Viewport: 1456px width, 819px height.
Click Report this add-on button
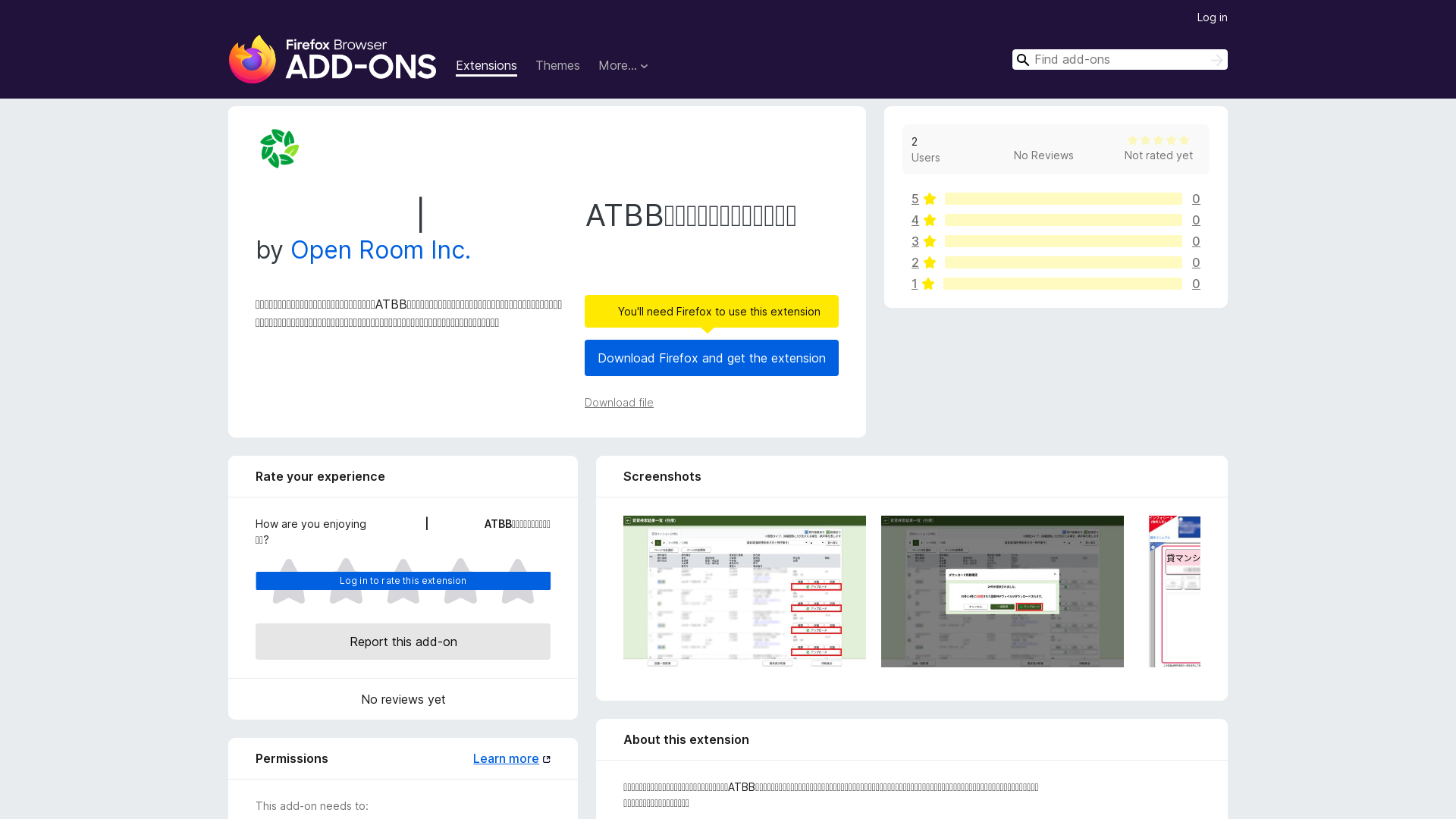tap(403, 642)
